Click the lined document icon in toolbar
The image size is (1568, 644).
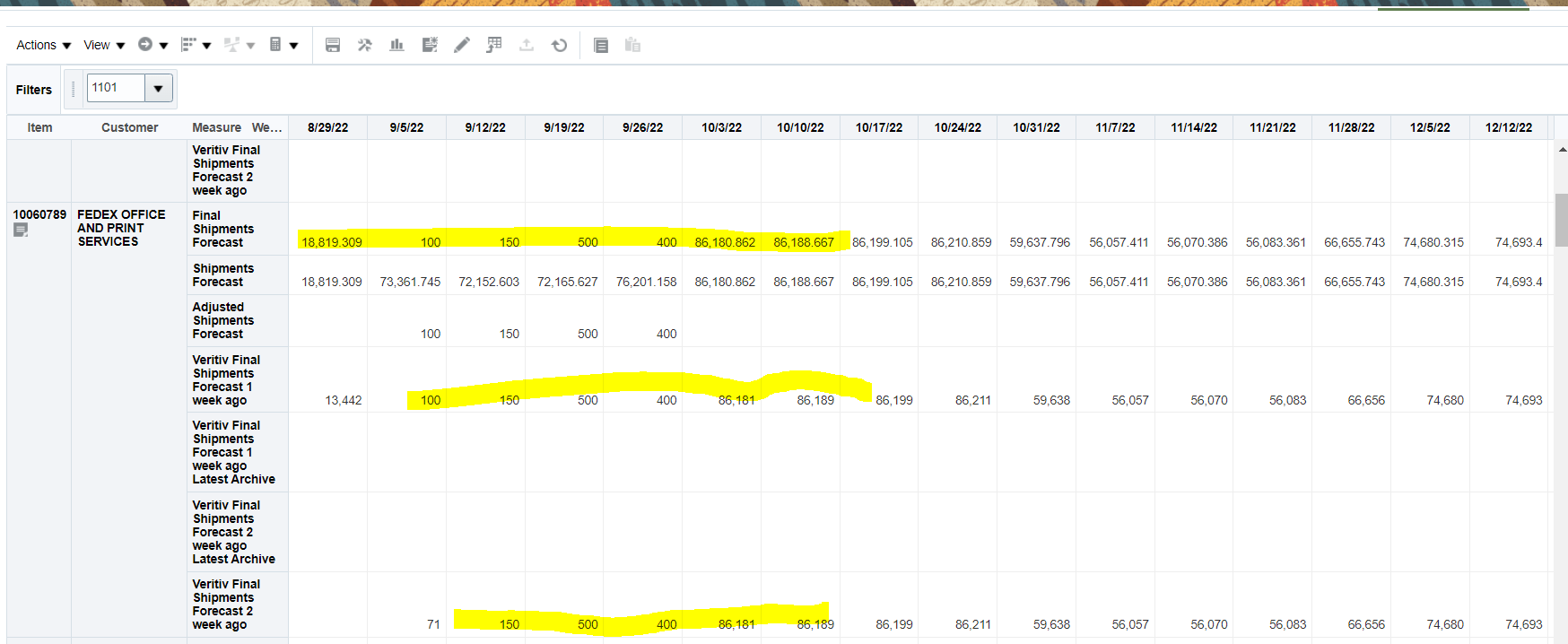(x=601, y=45)
